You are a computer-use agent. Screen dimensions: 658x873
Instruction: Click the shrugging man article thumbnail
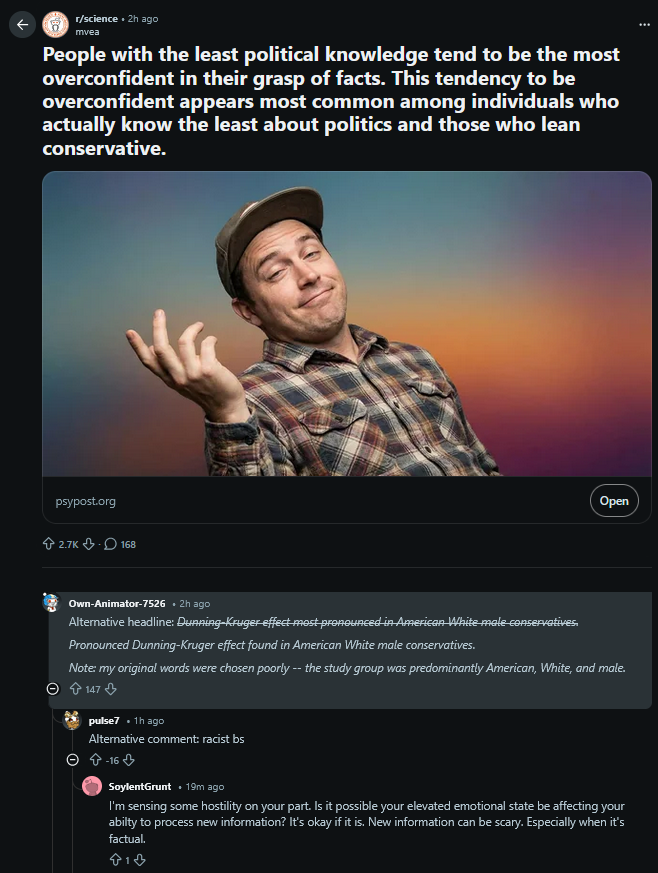pos(346,323)
